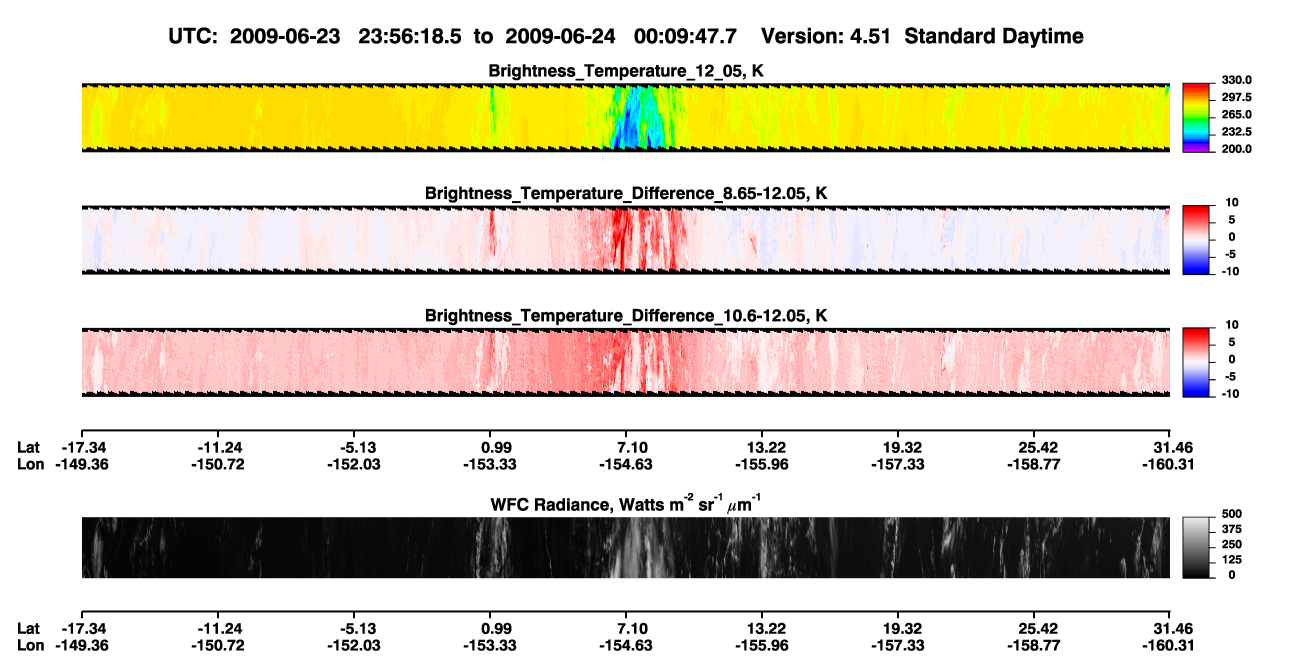Click the 125 label on the WFC color bar
Viewport: 1300px width, 667px height.
pyautogui.click(x=1230, y=561)
